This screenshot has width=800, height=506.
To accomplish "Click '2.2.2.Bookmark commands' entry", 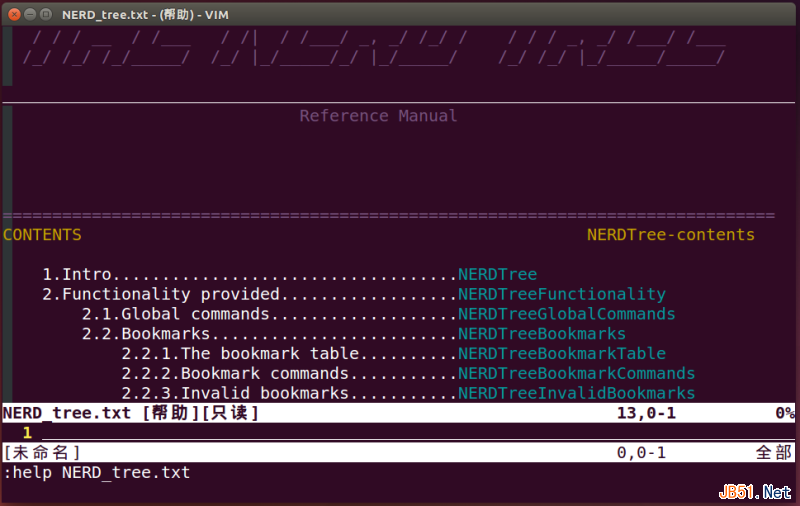I will 235,374.
